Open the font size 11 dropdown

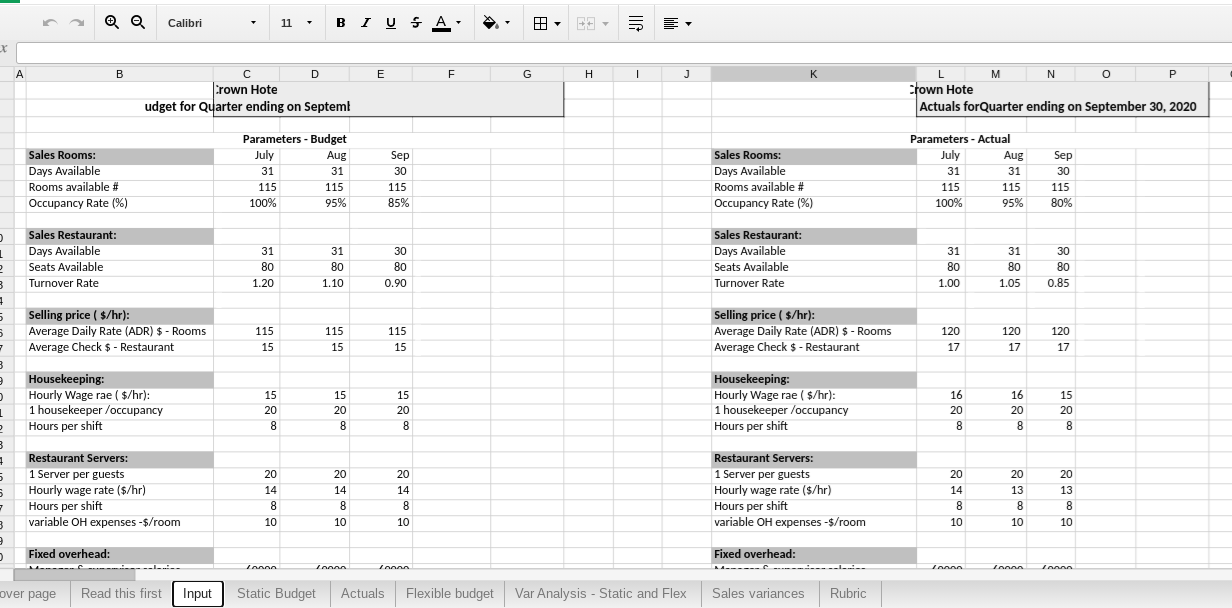(x=296, y=22)
